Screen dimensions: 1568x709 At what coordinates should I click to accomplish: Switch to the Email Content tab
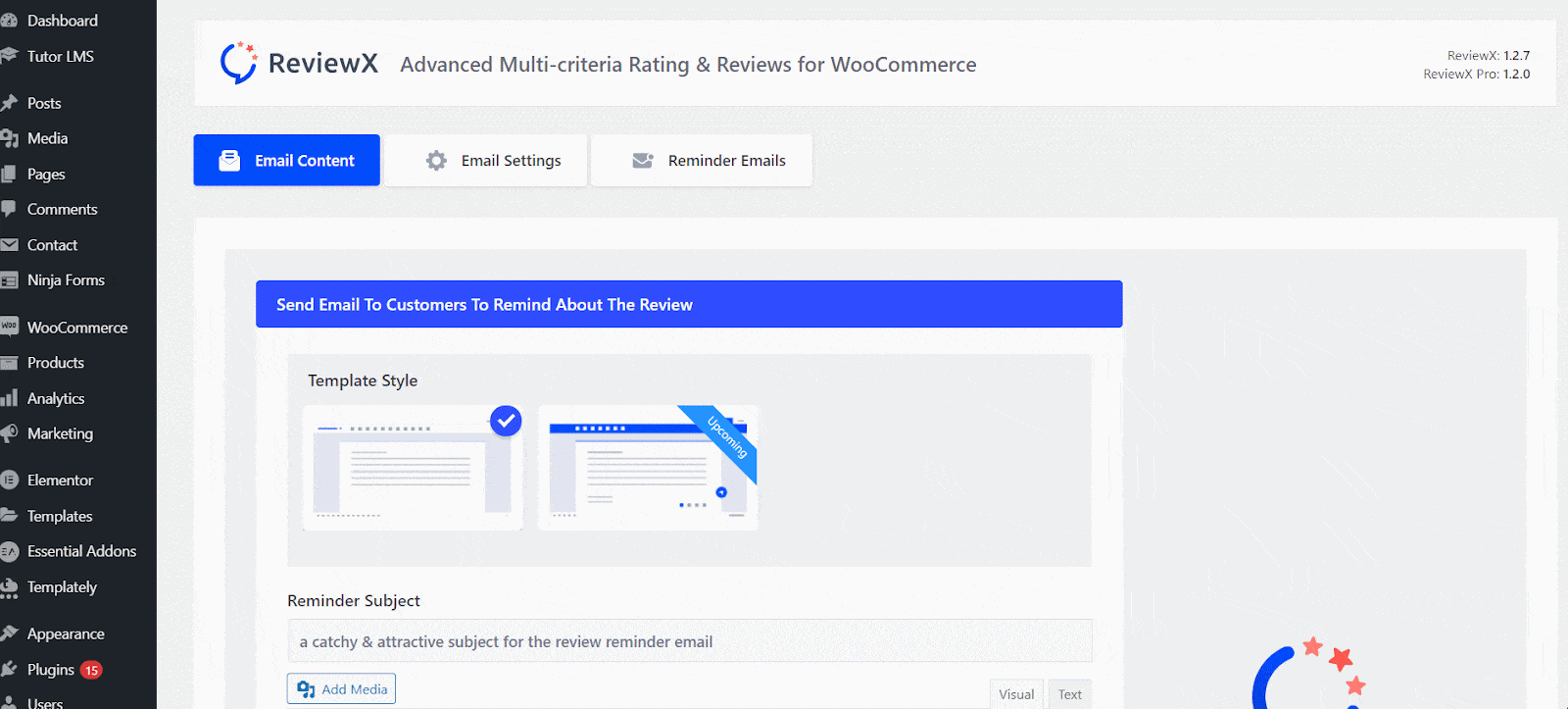click(286, 160)
